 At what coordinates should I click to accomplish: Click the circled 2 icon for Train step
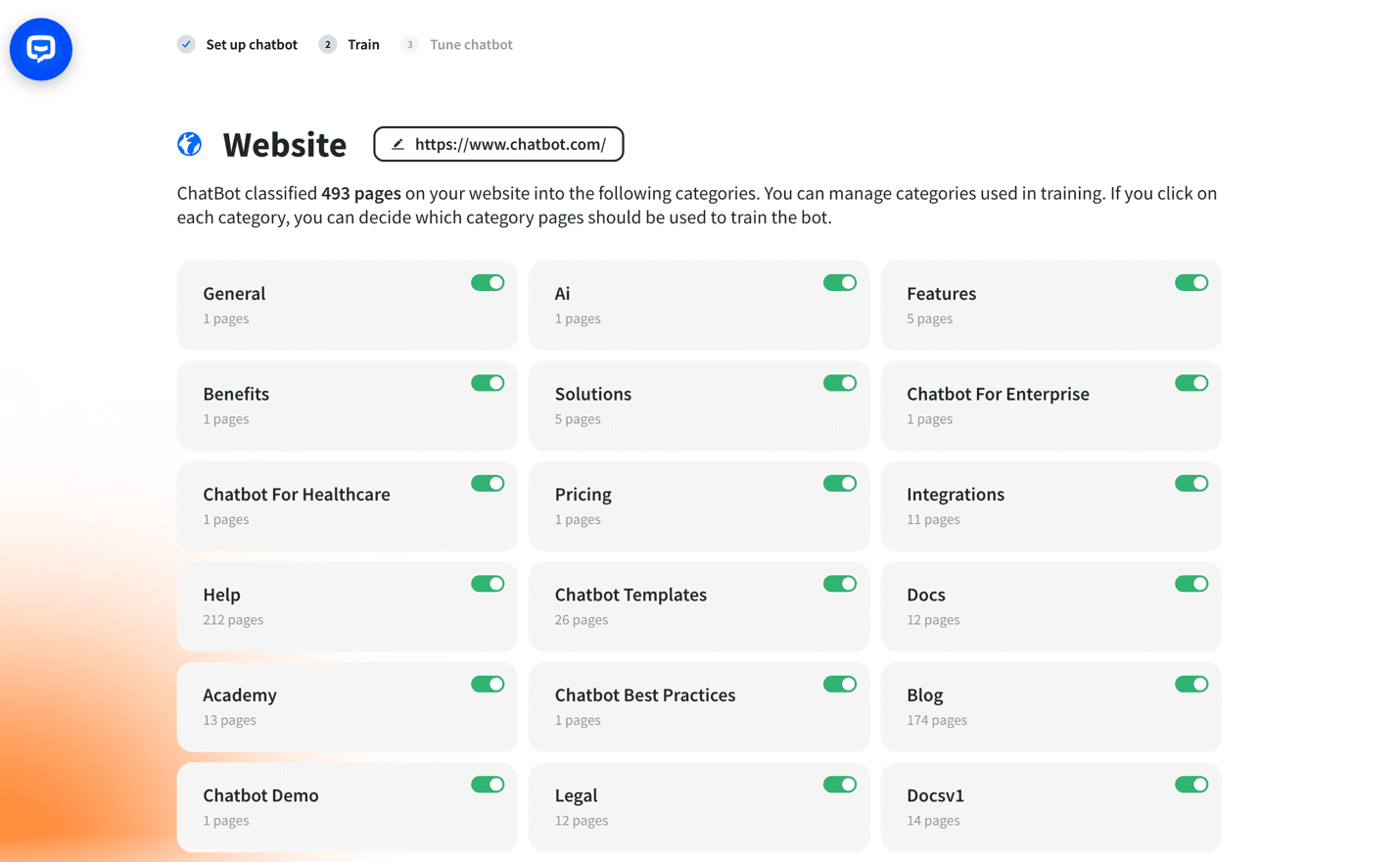pos(327,44)
